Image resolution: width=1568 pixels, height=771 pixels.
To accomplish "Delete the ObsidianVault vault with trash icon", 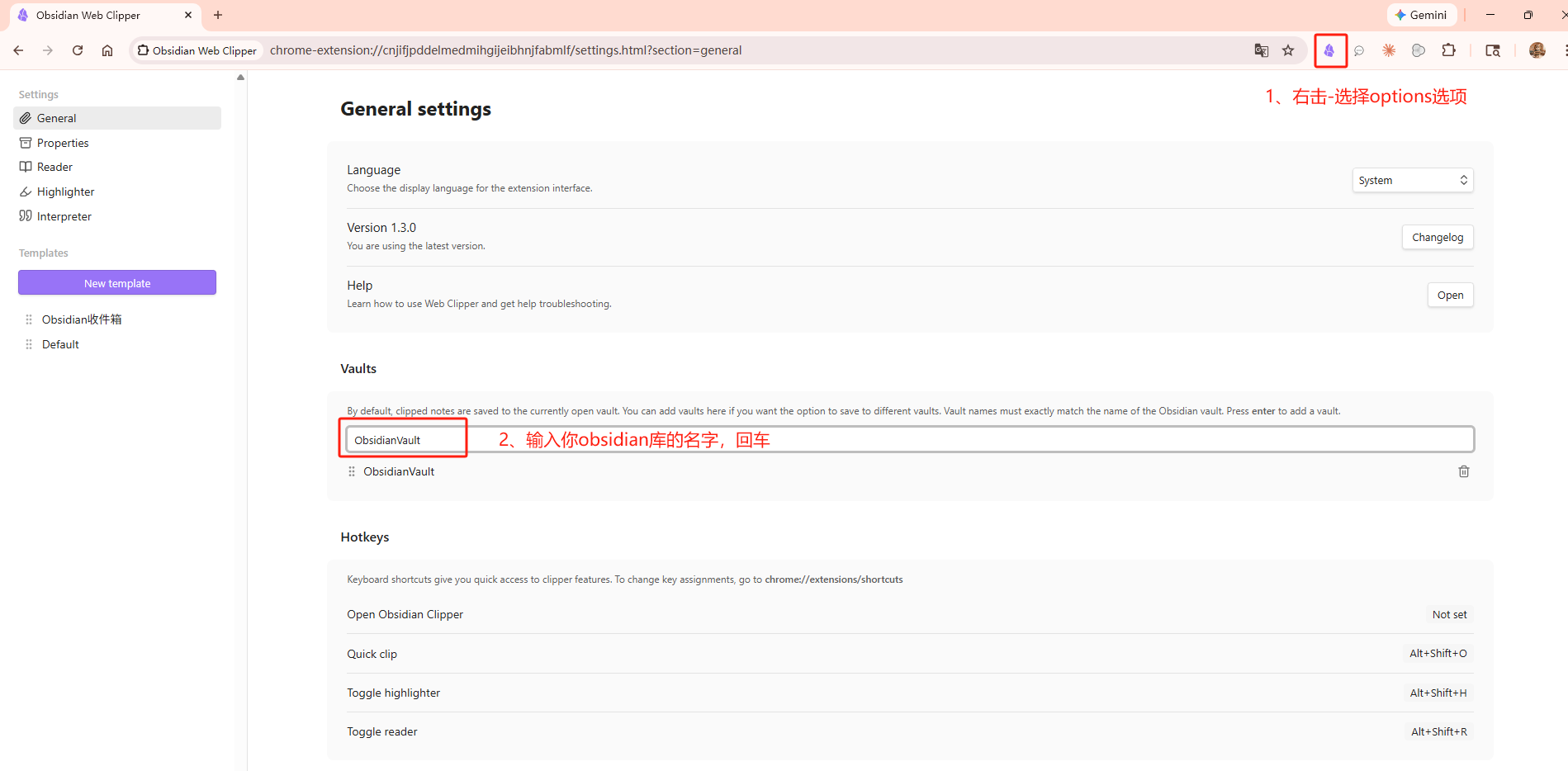I will (1464, 471).
